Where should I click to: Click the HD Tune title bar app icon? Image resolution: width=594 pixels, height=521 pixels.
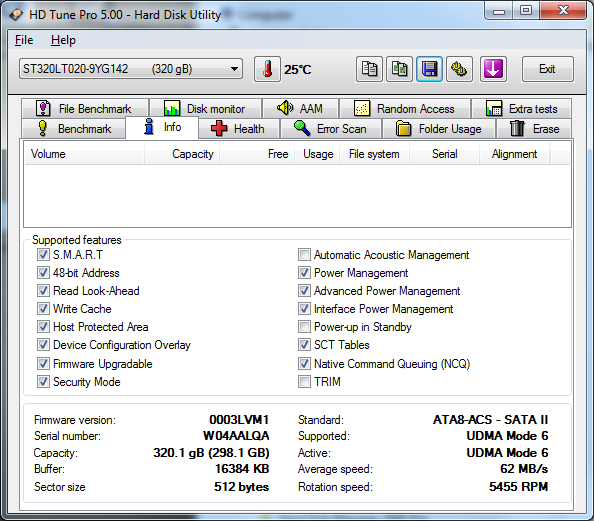(x=16, y=14)
